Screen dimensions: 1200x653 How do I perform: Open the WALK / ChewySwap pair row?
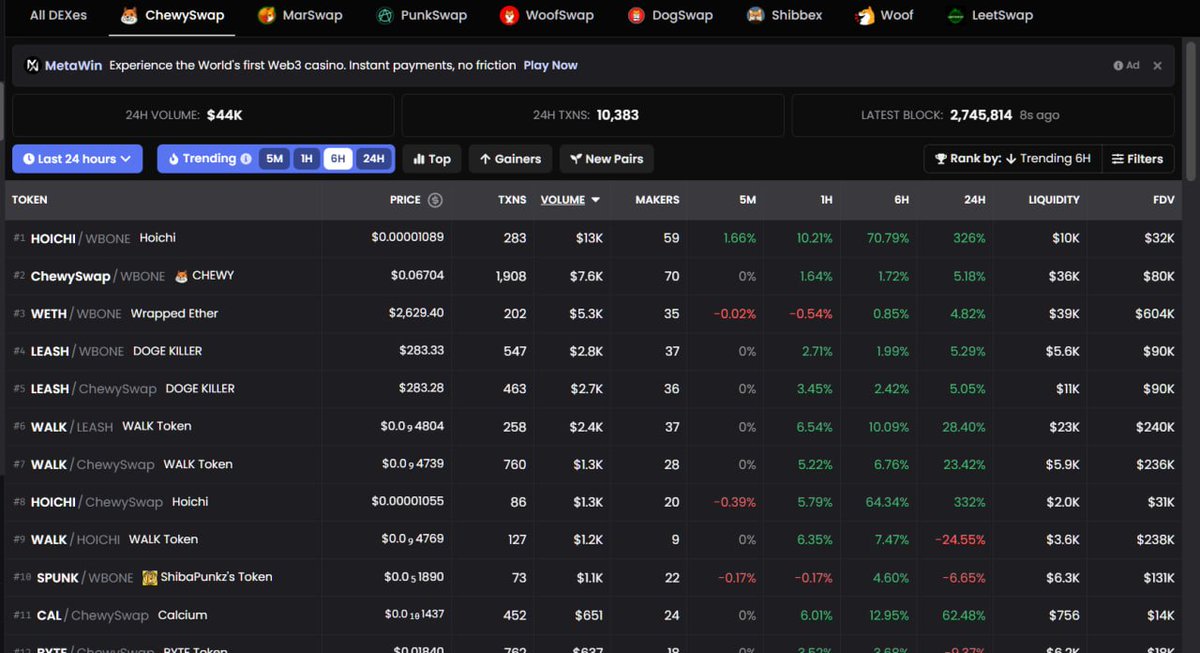596,464
